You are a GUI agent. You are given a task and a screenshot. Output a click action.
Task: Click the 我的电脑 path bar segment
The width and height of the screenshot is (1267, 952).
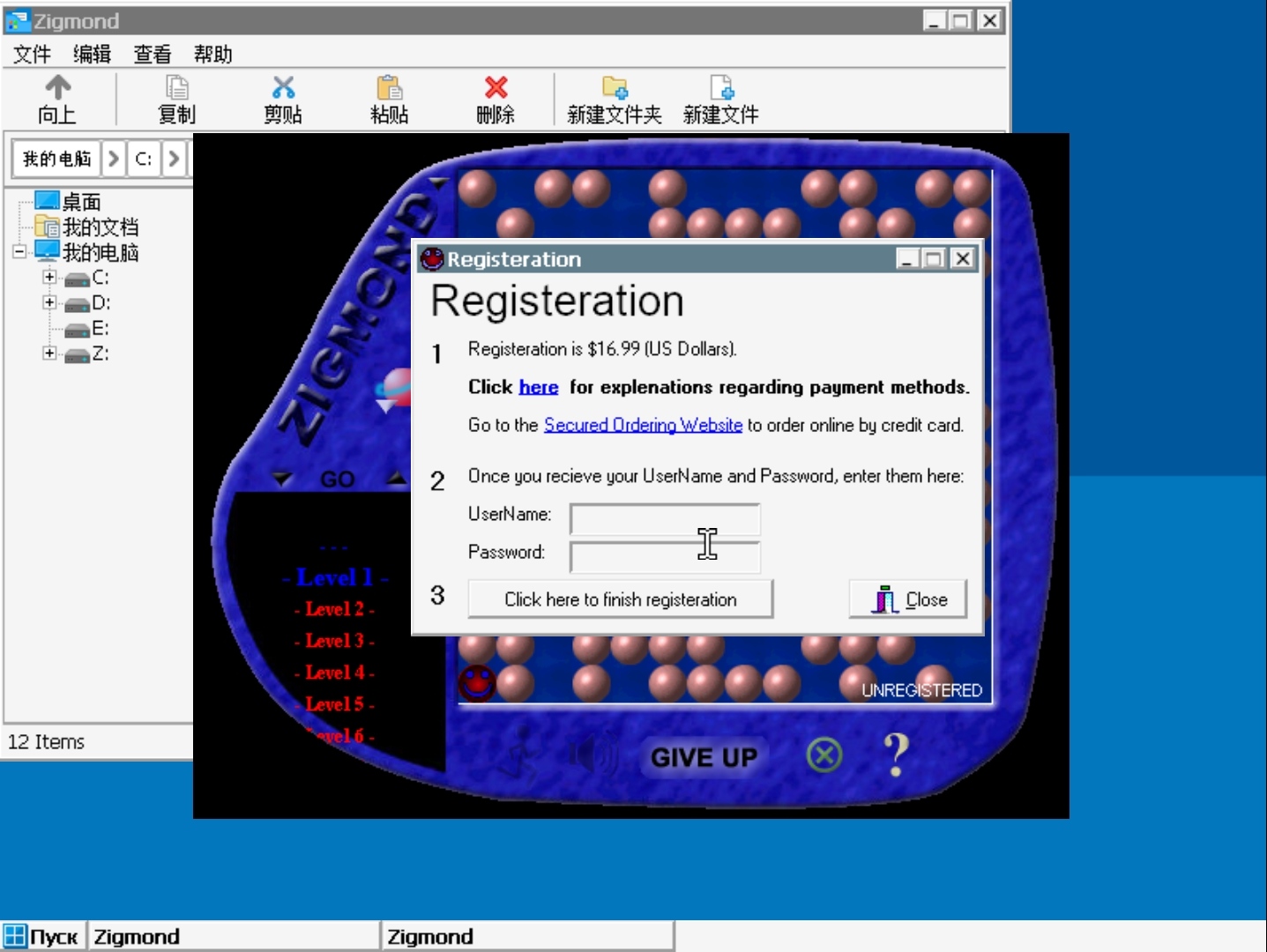pos(56,159)
